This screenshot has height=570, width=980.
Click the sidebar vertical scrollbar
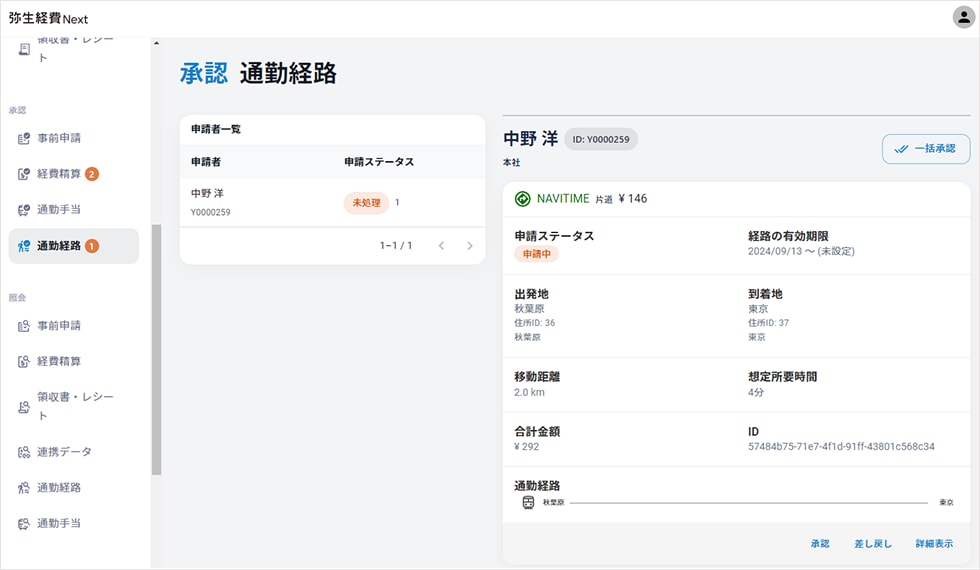[156, 350]
